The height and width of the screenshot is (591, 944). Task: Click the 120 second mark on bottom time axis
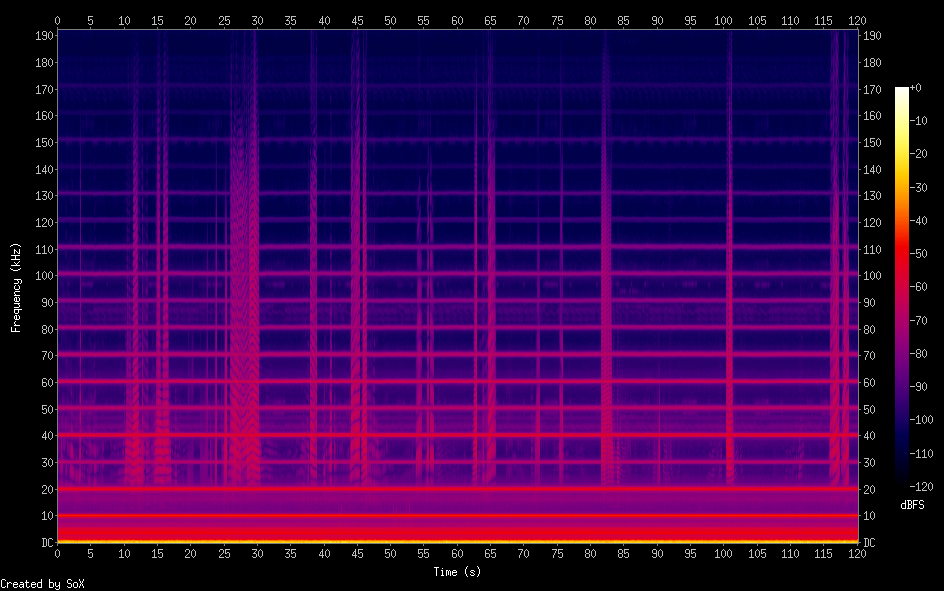coord(857,552)
